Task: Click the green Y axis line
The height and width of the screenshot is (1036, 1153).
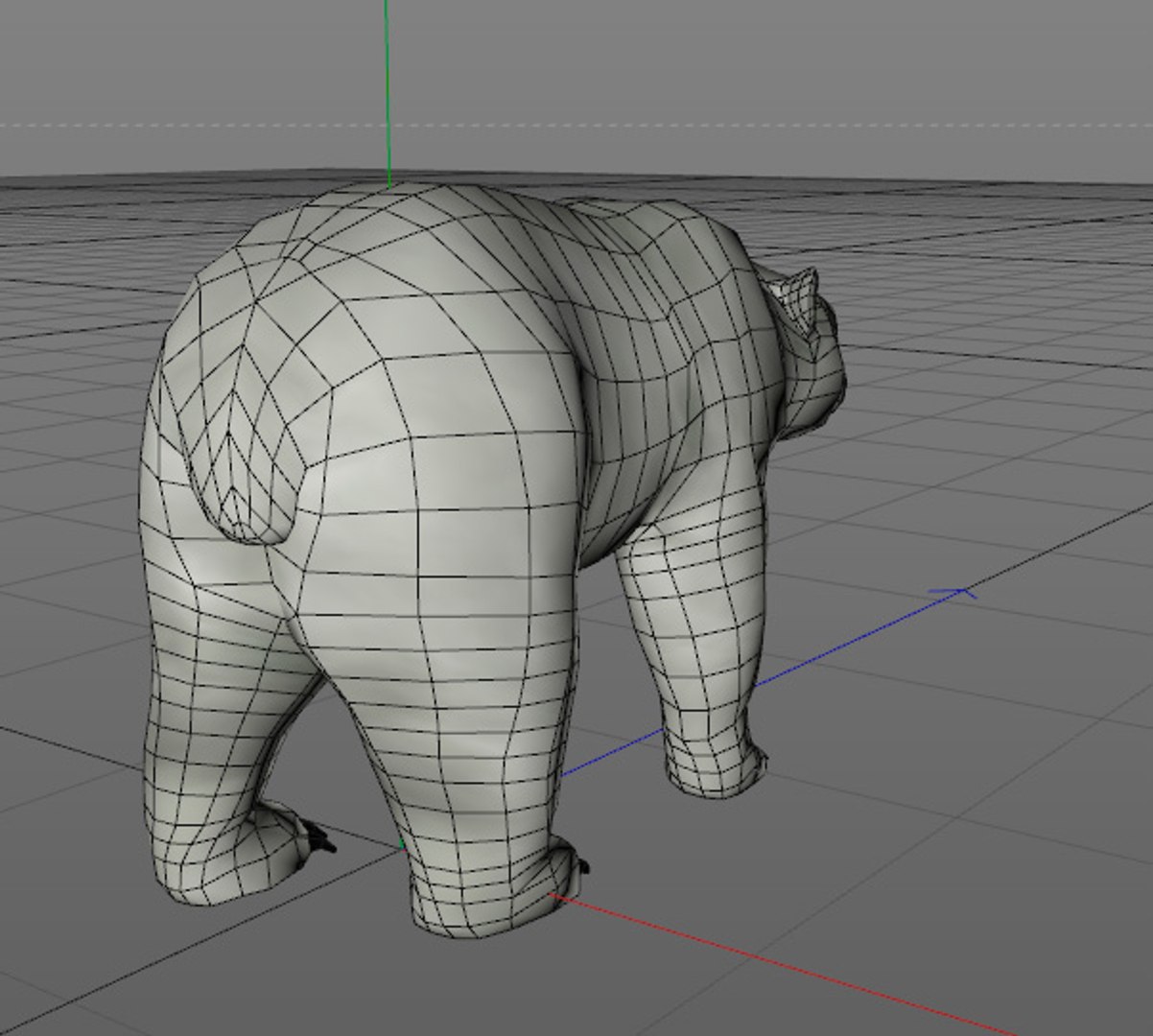Action: tap(388, 93)
